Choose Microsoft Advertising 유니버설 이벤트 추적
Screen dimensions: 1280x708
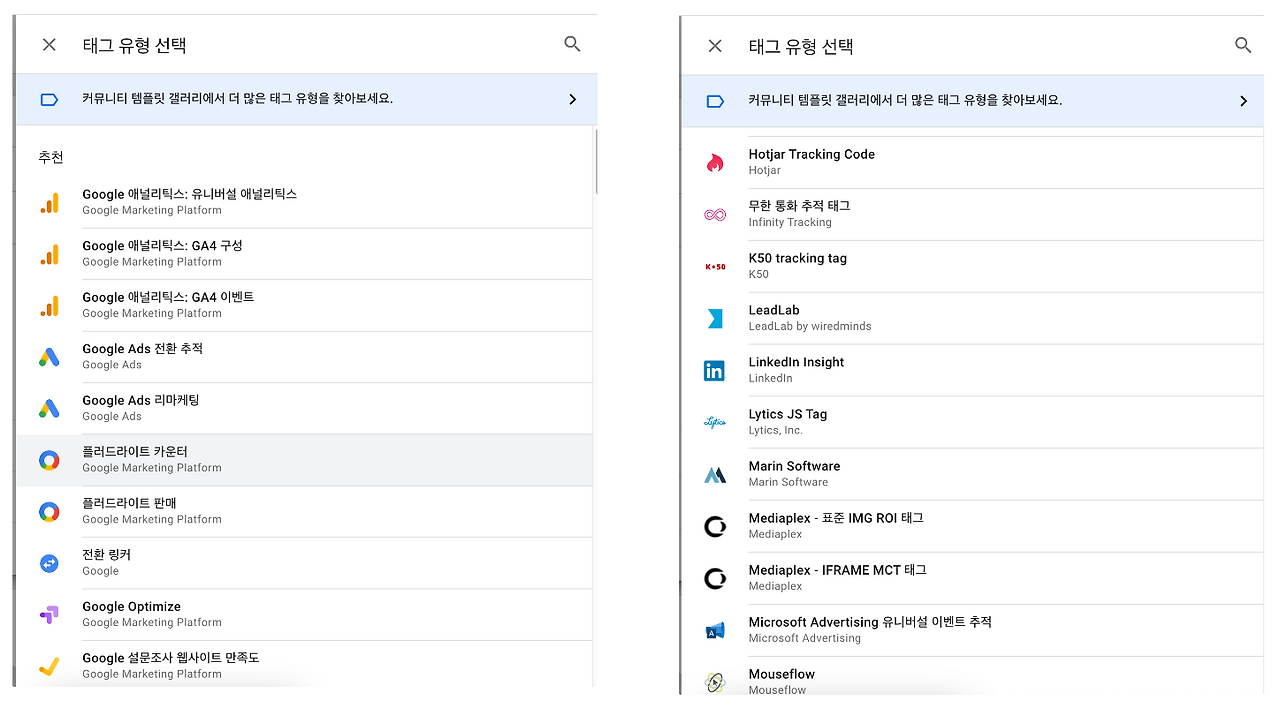point(973,630)
